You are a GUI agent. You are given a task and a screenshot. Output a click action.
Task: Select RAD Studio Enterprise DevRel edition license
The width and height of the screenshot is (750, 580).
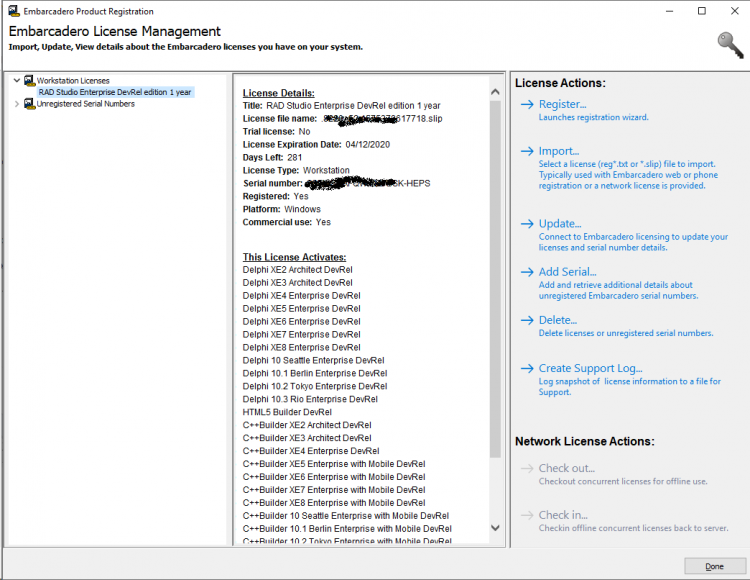coord(115,92)
